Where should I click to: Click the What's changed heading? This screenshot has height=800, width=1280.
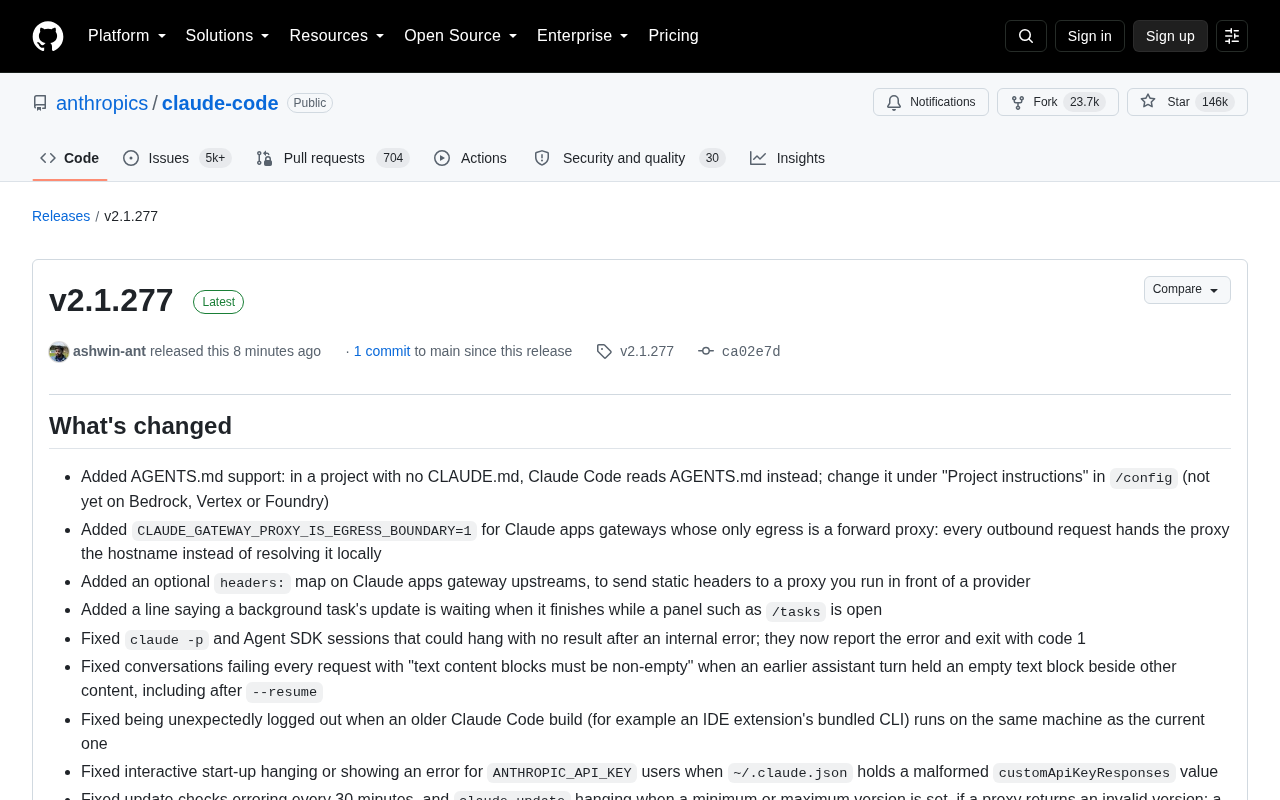[x=140, y=426]
